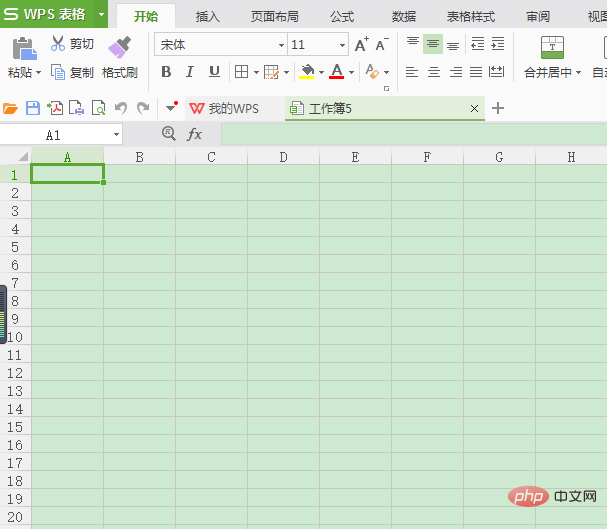Image resolution: width=607 pixels, height=529 pixels.
Task: Click the fx insert function icon
Action: [x=194, y=134]
